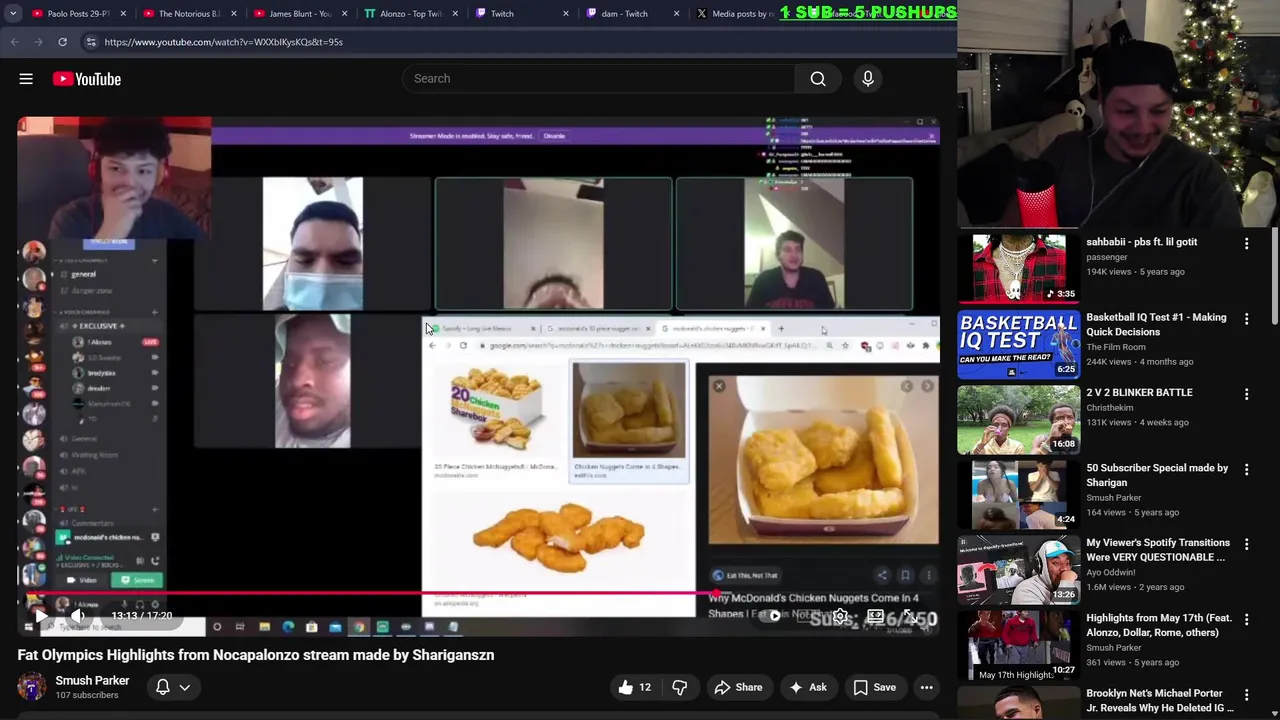
Task: Click The Film Room channel name
Action: (x=1116, y=347)
